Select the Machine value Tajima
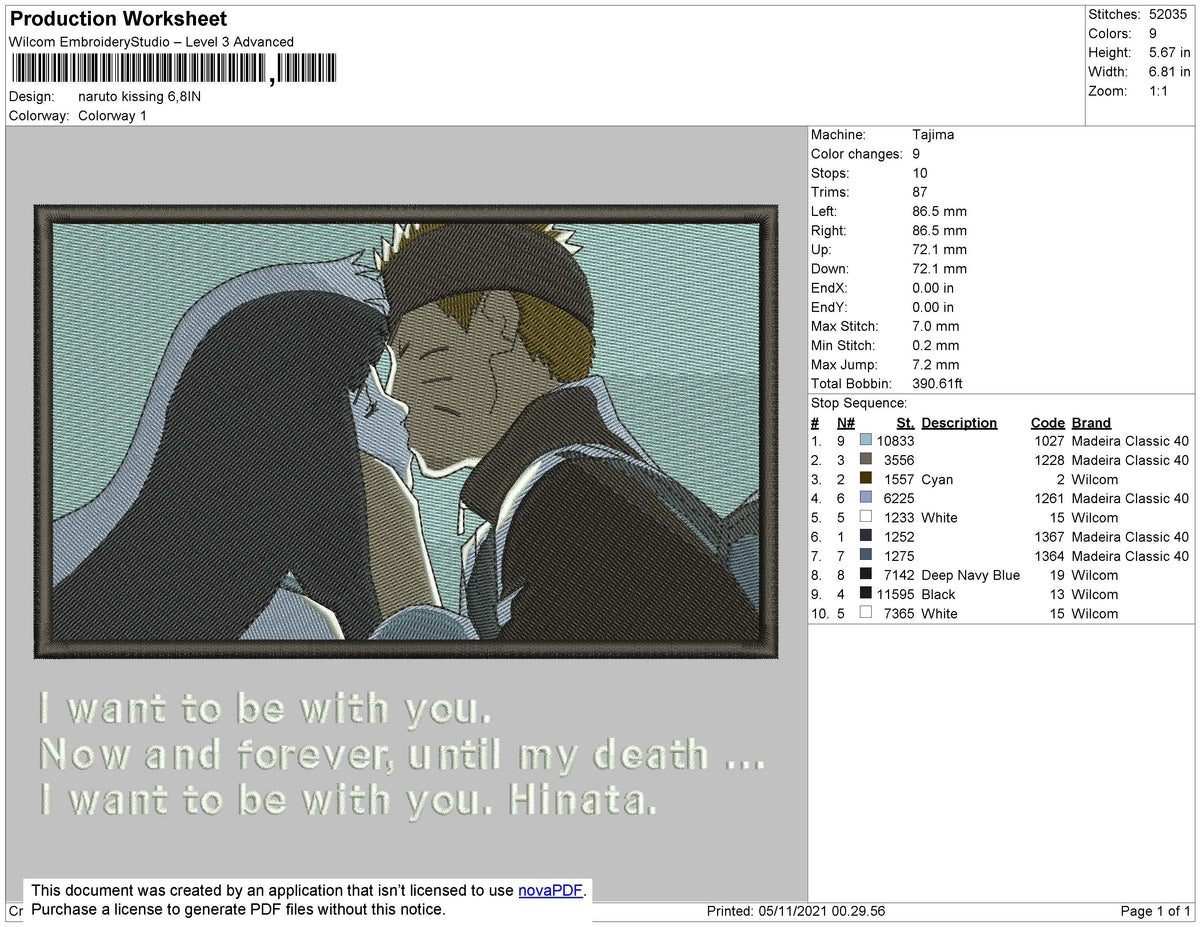This screenshot has width=1200, height=927. [x=933, y=135]
